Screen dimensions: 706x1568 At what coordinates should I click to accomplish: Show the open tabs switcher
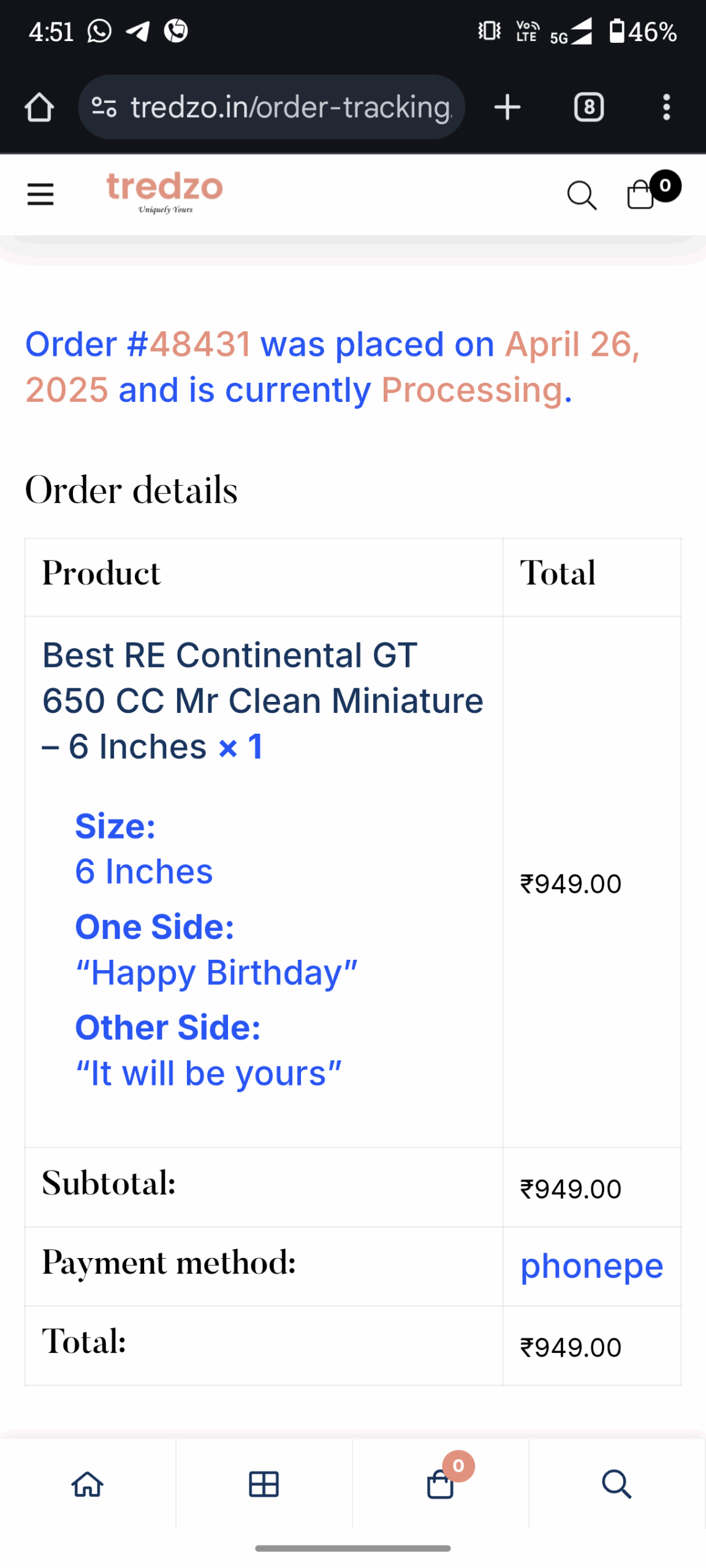coord(588,108)
